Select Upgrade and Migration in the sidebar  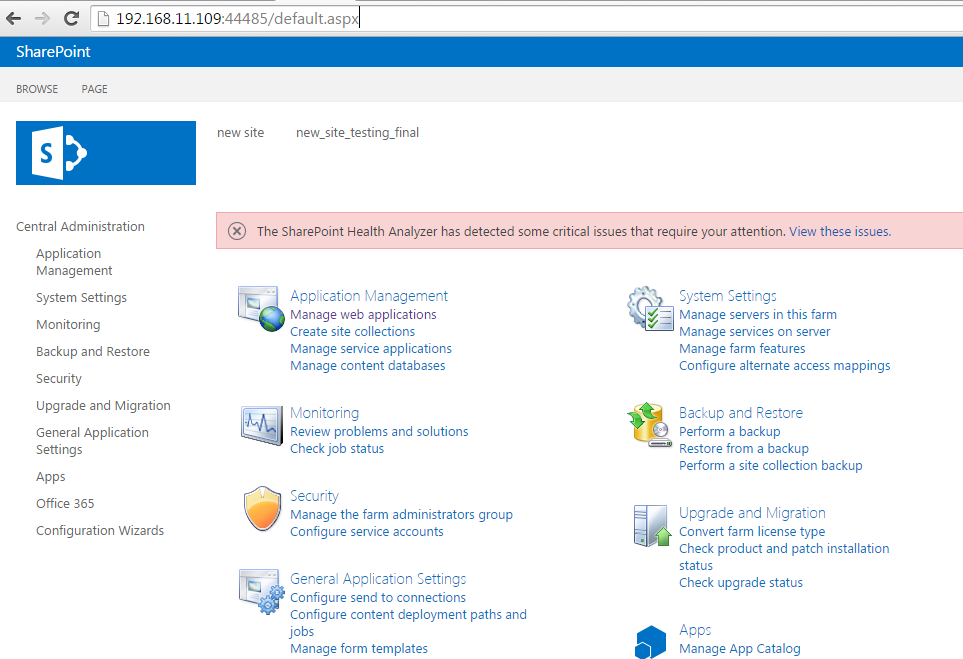point(103,406)
